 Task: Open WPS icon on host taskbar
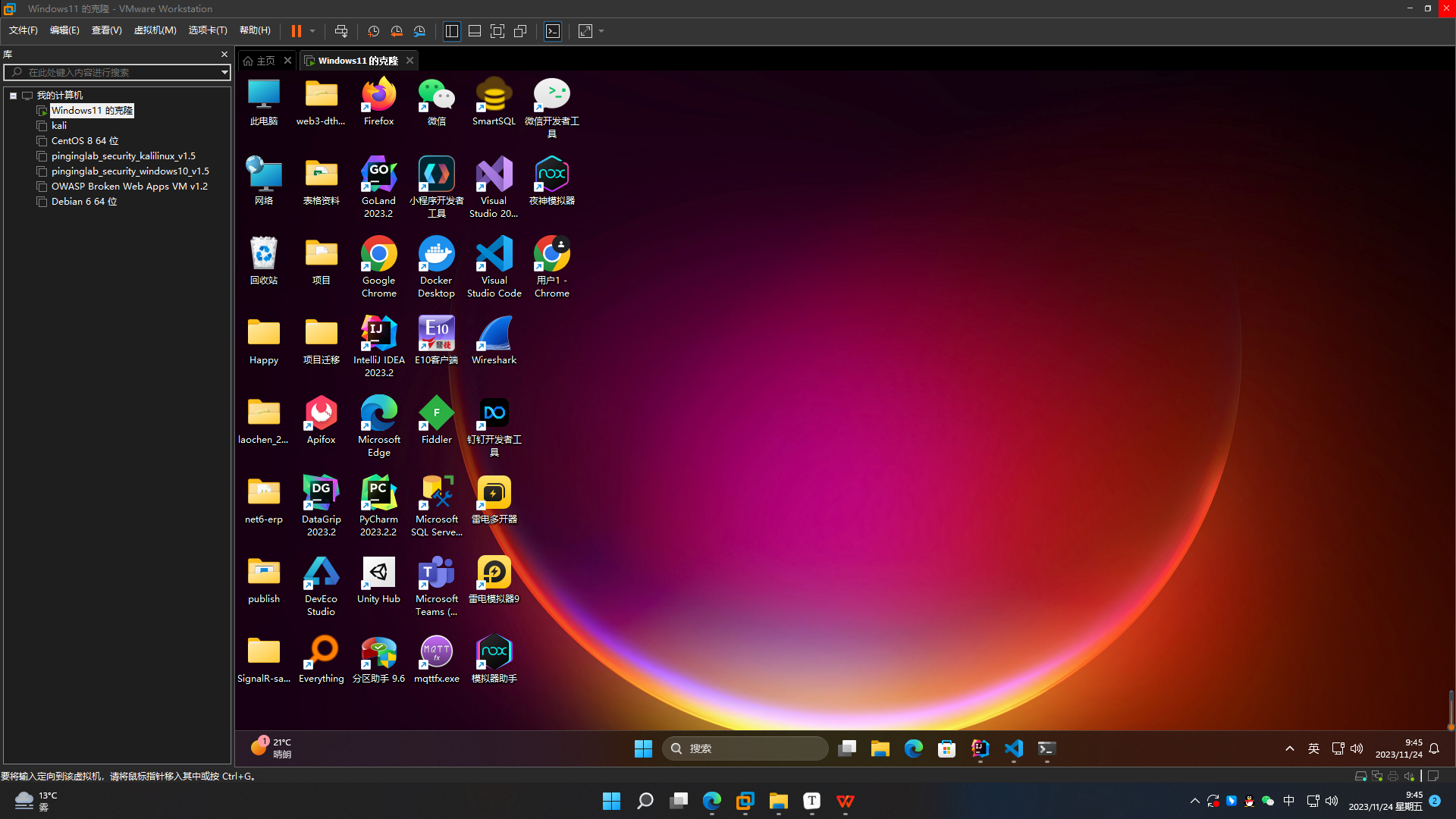pos(845,801)
